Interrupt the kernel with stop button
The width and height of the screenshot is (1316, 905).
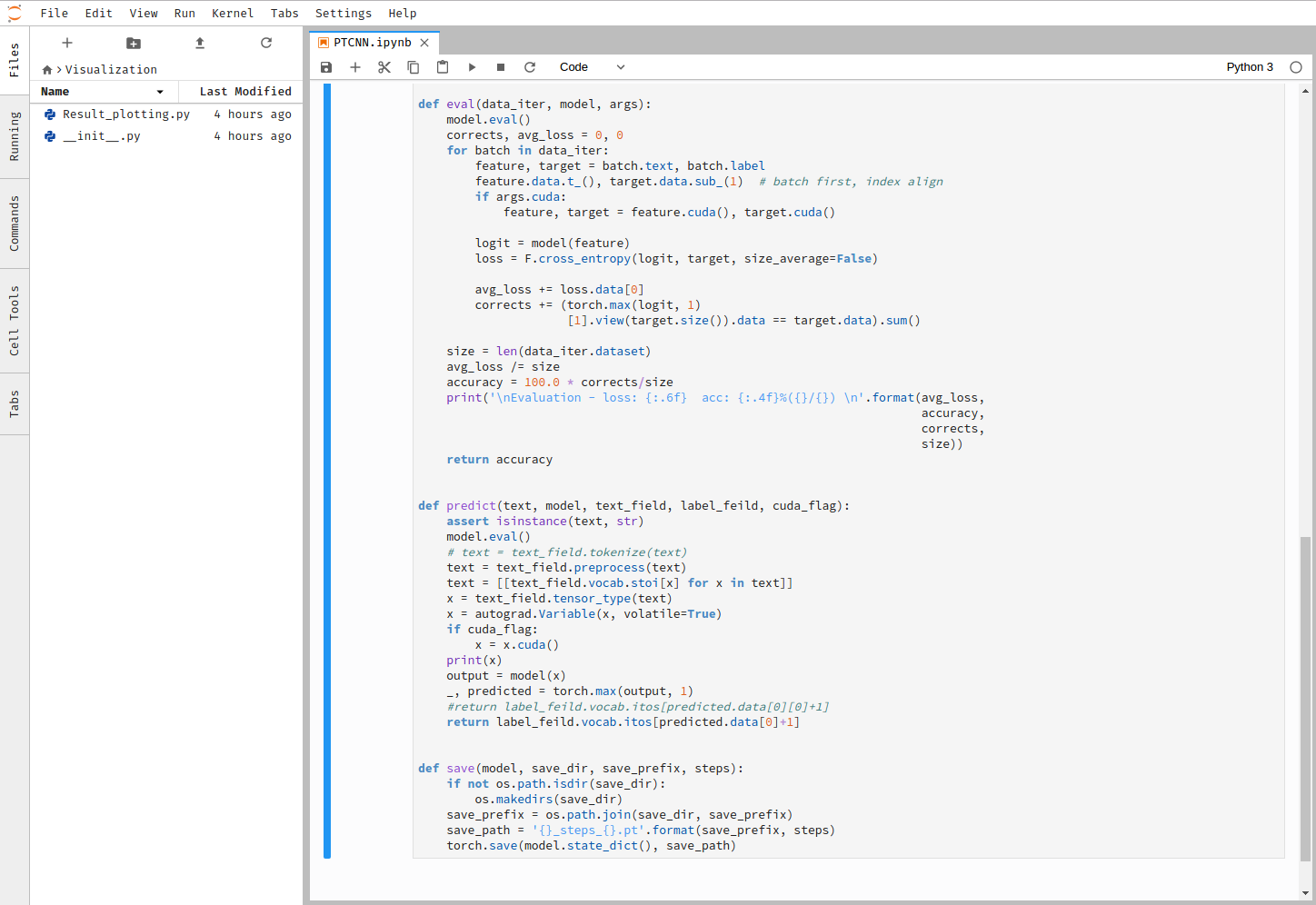click(x=501, y=67)
